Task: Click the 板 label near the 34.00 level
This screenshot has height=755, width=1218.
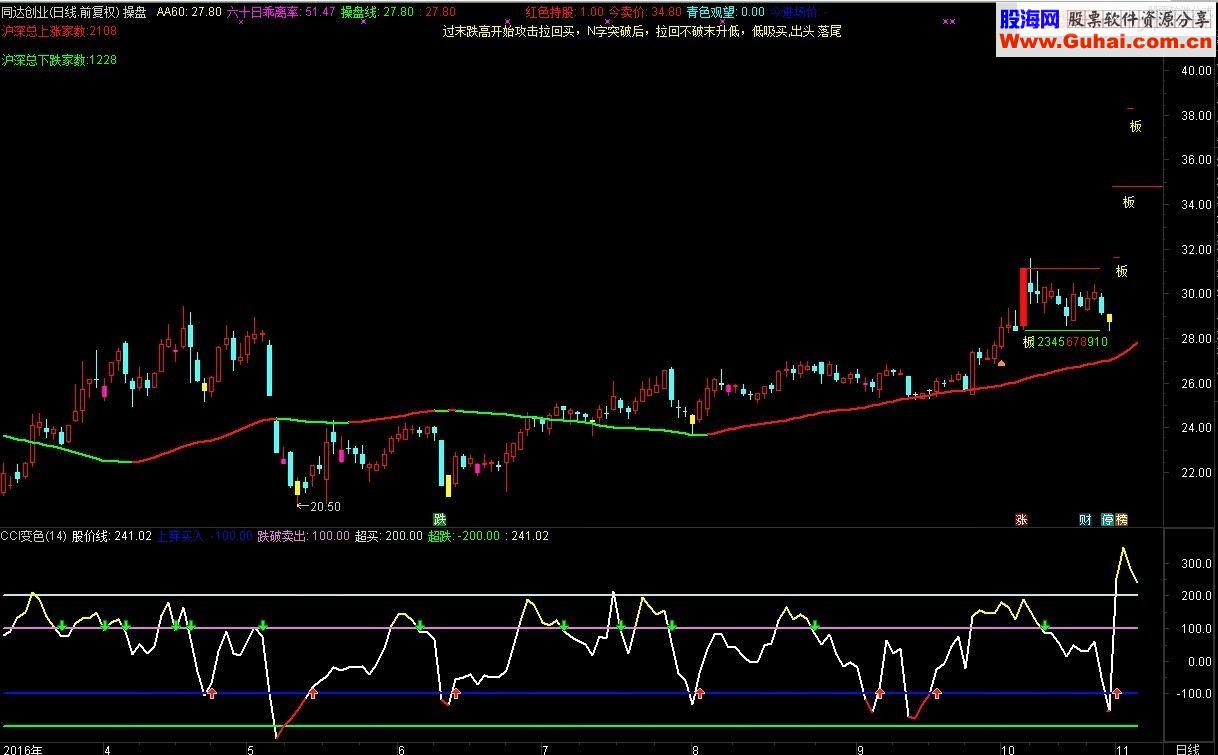Action: pyautogui.click(x=1129, y=202)
